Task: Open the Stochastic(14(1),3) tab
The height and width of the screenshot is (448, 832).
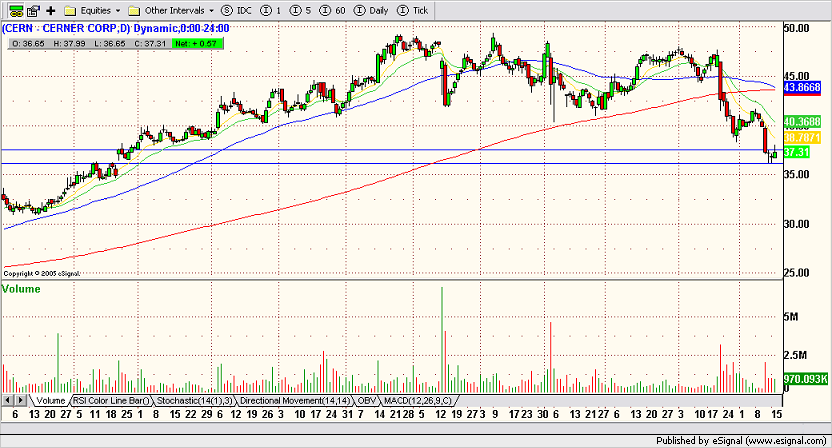Action: pyautogui.click(x=195, y=401)
